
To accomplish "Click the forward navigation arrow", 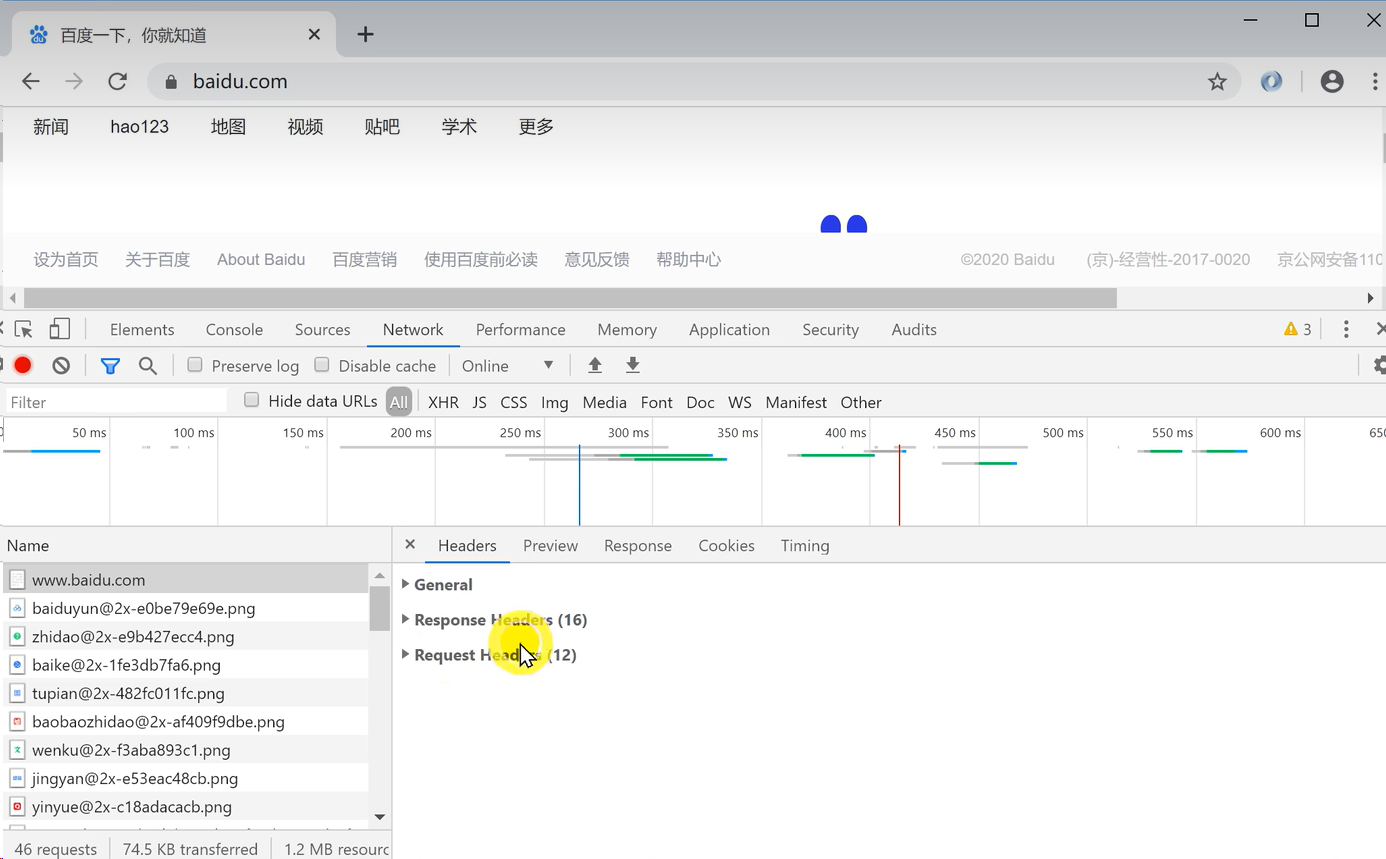I will (x=74, y=82).
